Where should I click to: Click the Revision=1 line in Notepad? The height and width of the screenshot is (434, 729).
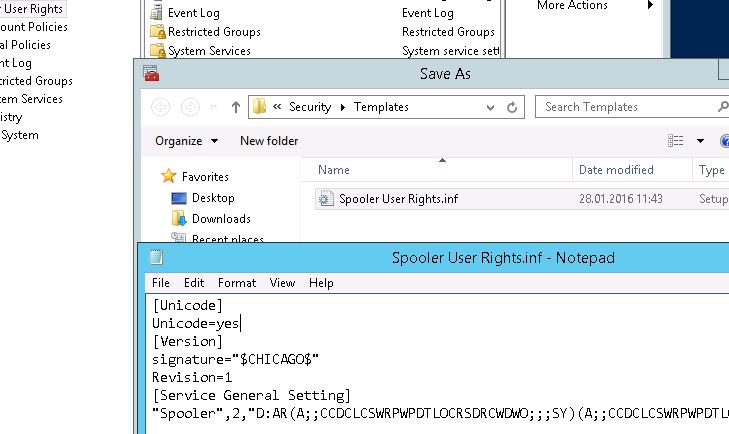pyautogui.click(x=192, y=377)
